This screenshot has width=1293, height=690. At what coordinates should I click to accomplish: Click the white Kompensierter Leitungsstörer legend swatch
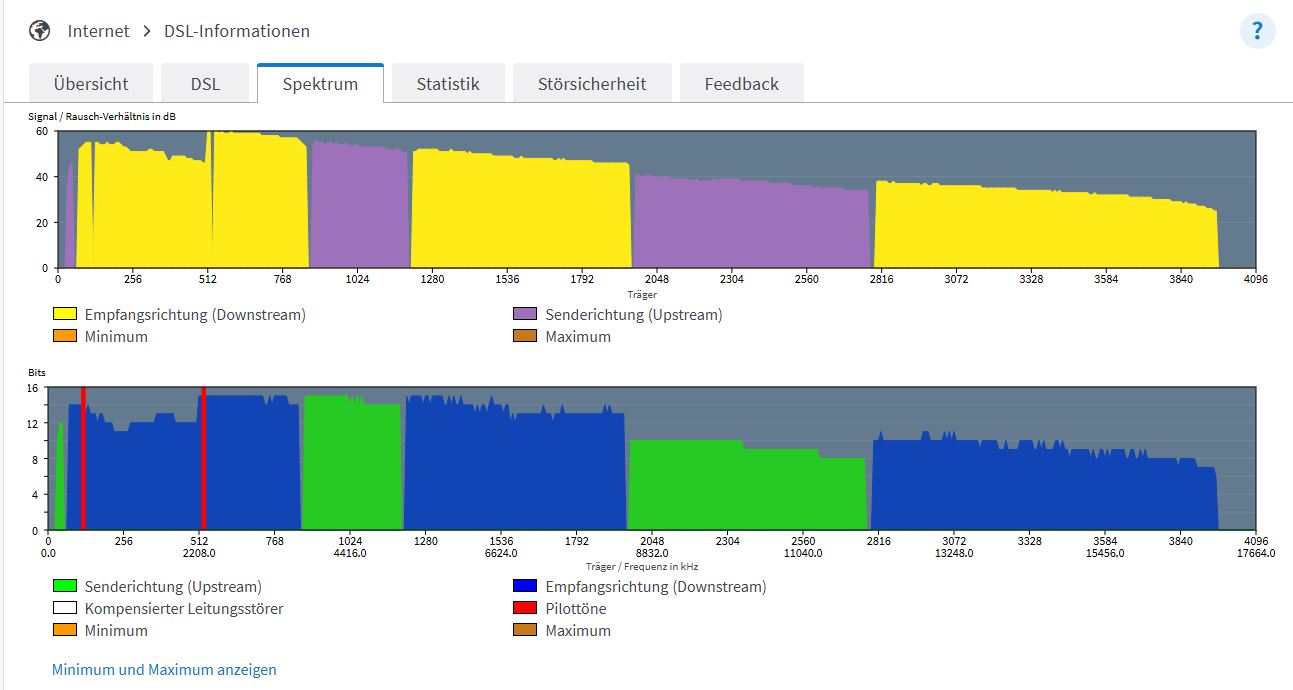(x=65, y=608)
